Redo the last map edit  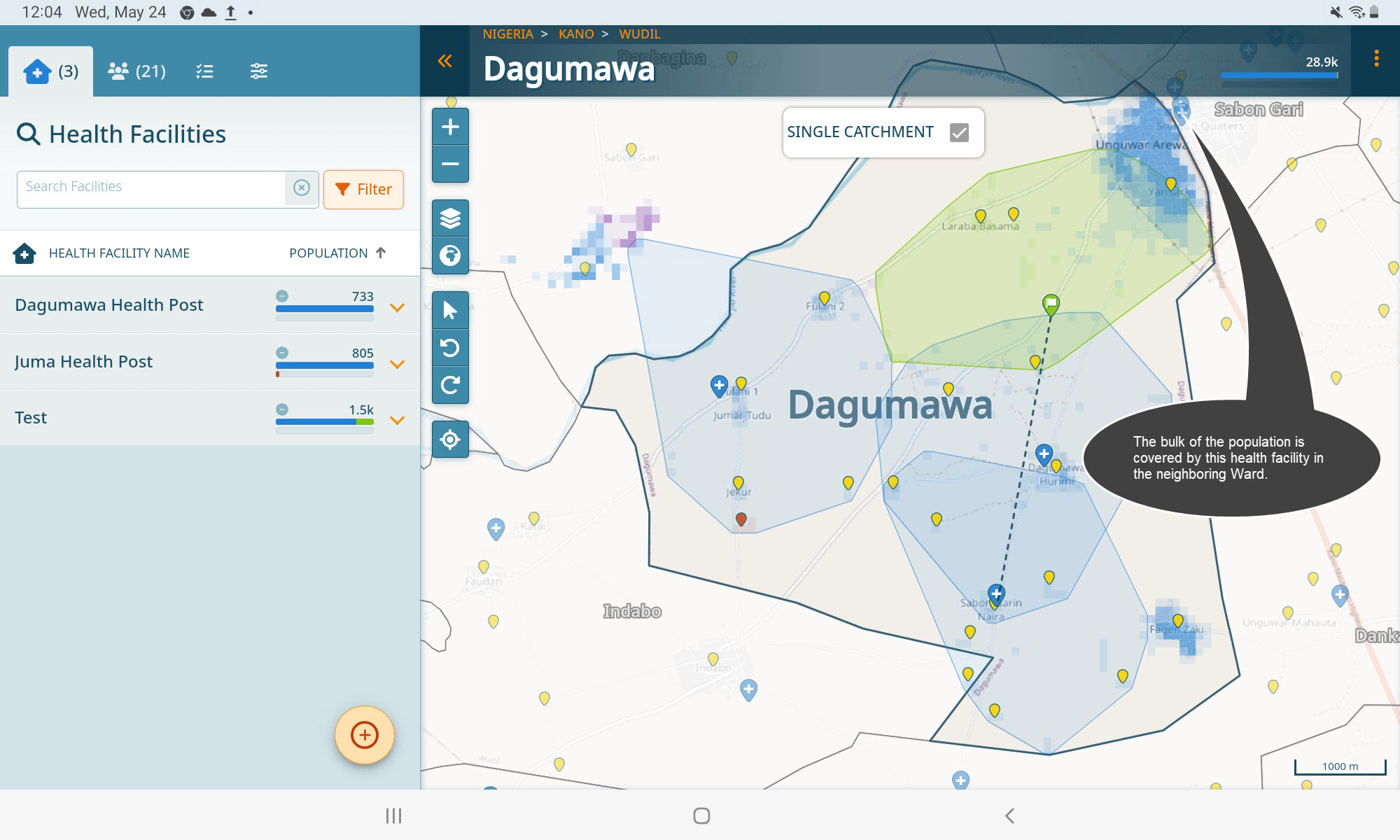(450, 385)
